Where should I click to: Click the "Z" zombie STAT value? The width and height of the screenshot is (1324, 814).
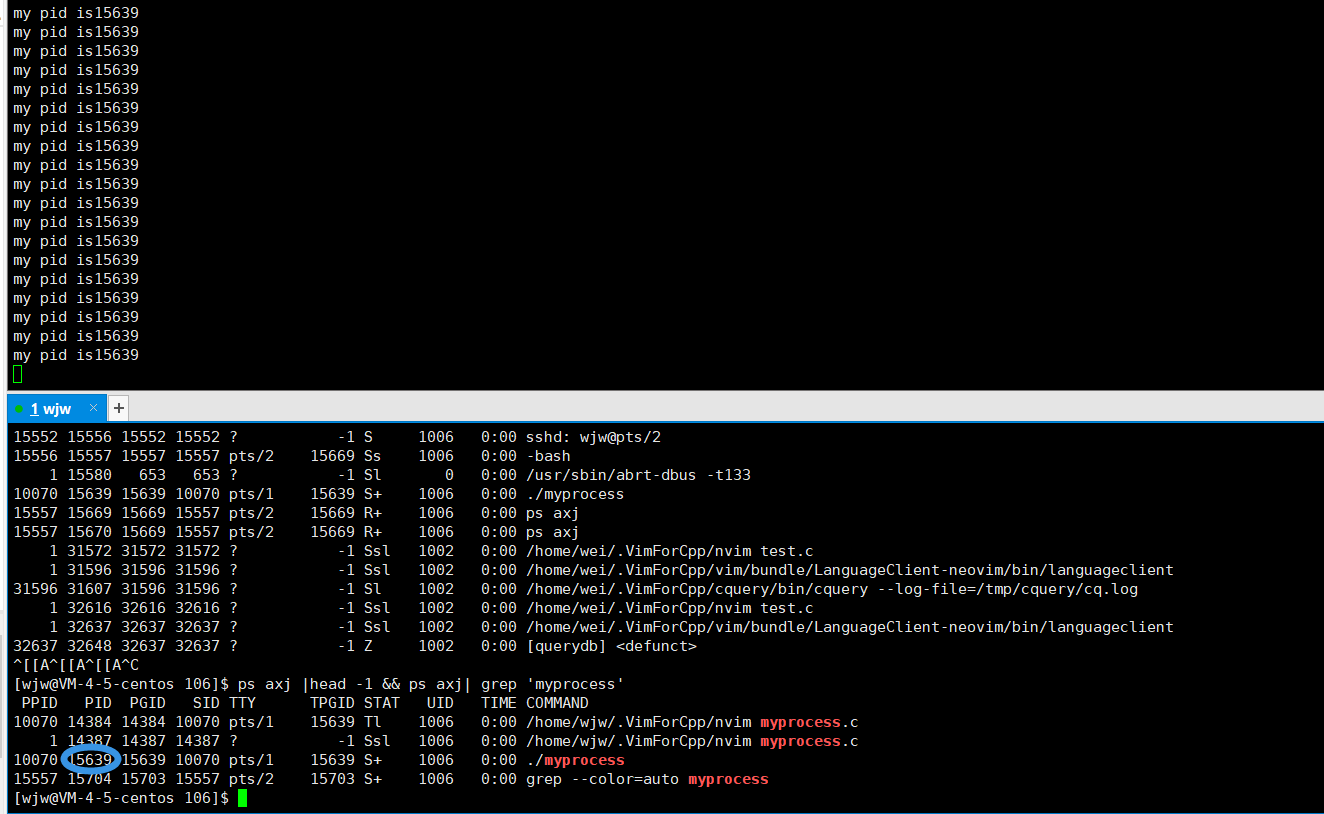coord(369,646)
